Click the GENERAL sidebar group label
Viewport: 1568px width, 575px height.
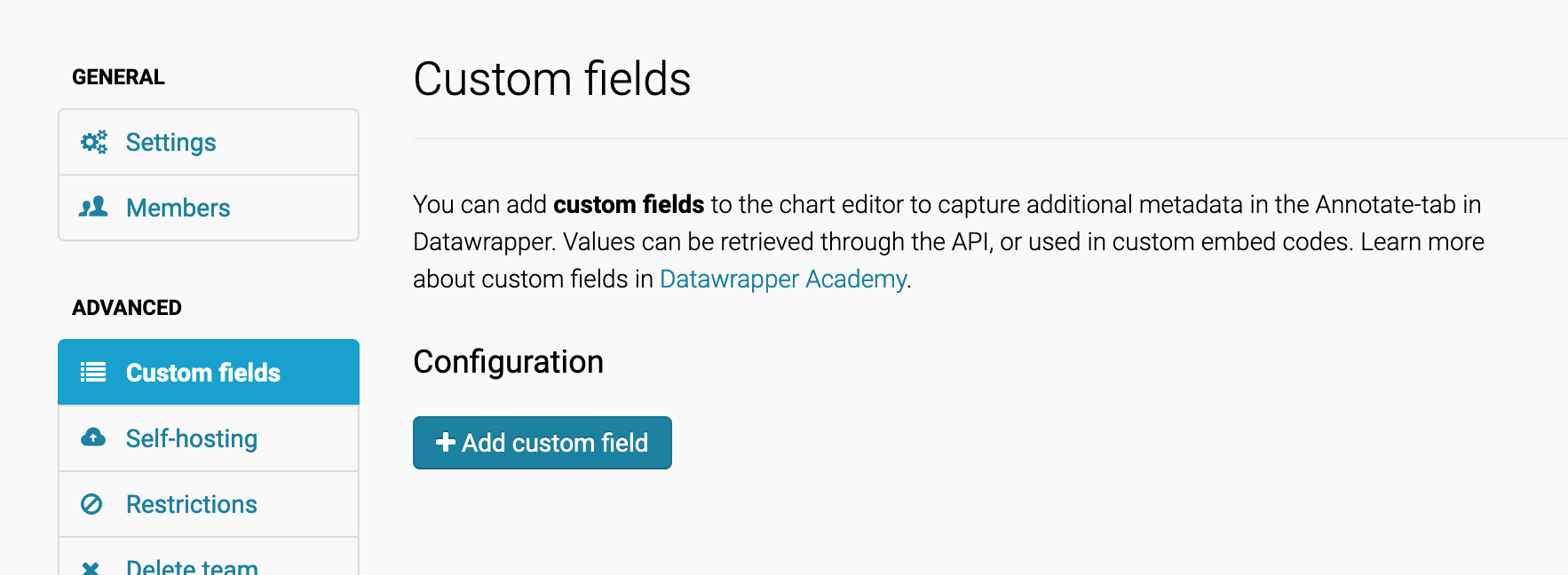[118, 77]
